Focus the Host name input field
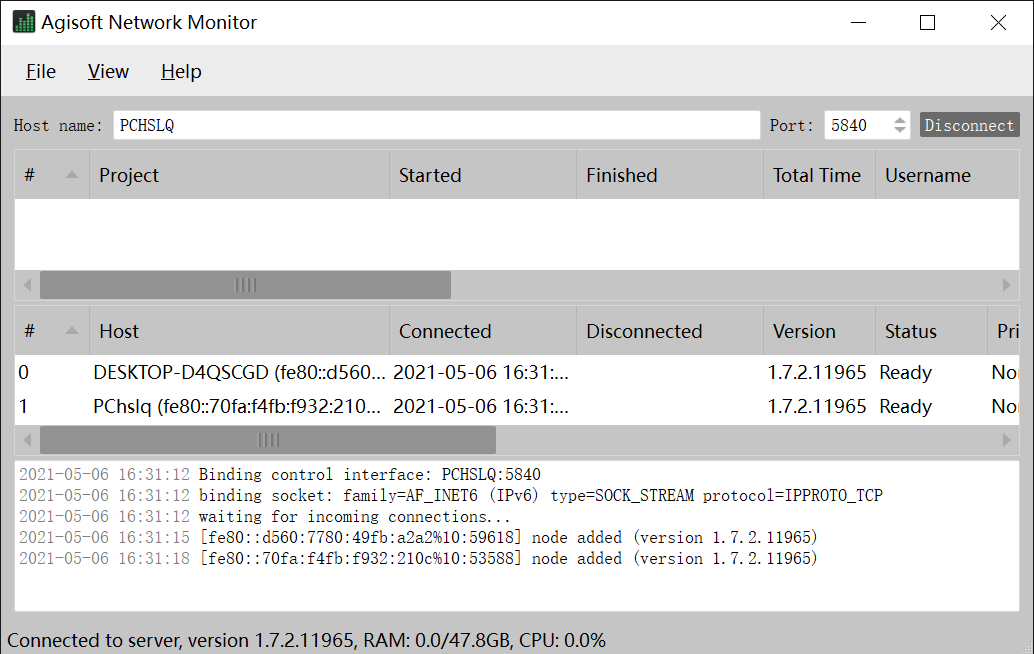Screen dimensions: 1034x654 (x=437, y=125)
